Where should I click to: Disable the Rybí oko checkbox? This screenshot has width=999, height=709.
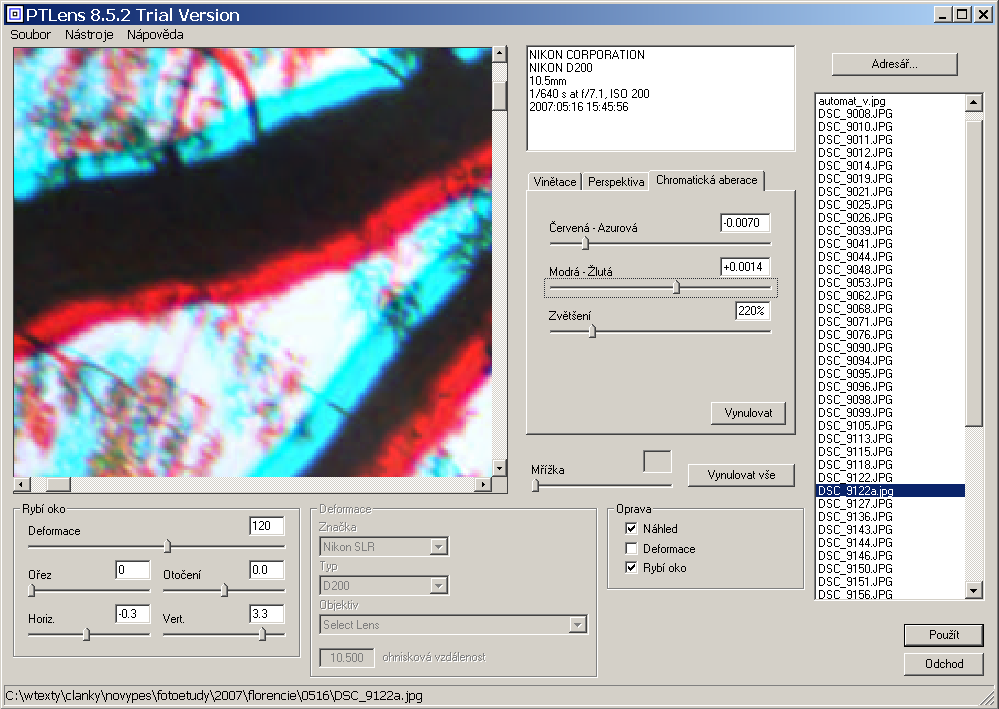pos(631,568)
